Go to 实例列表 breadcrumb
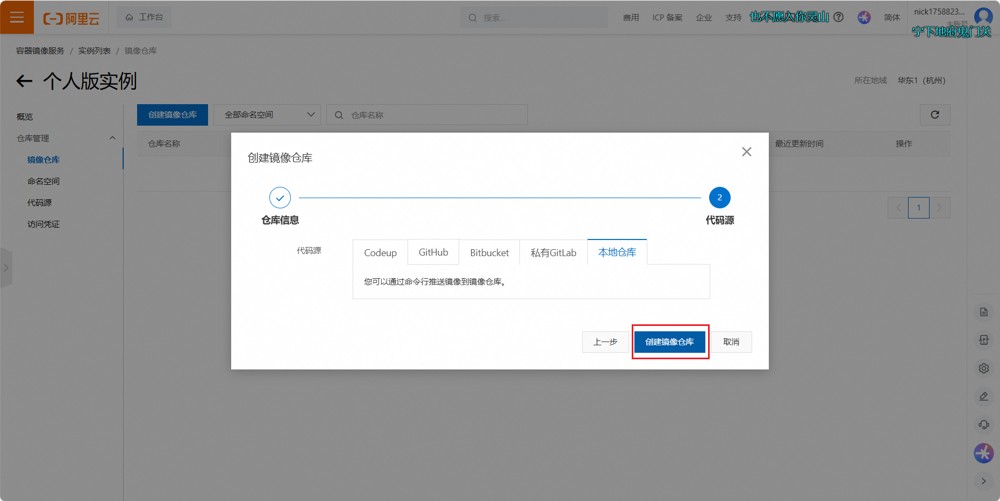 (94, 50)
